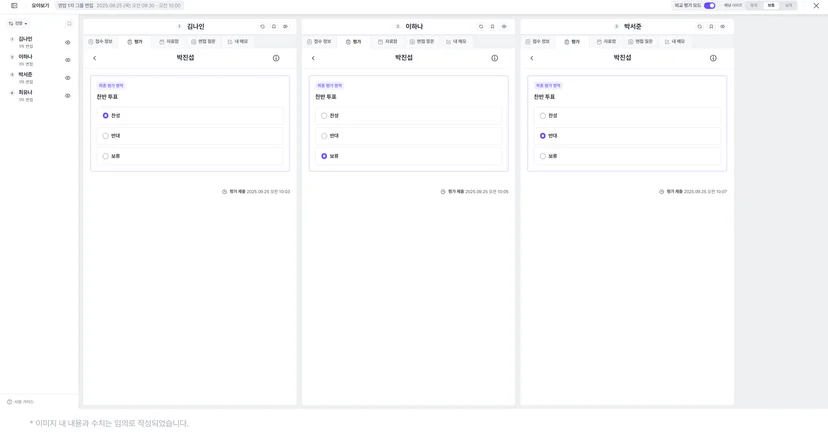Click eye icon in 이하나 panel header

pyautogui.click(x=504, y=26)
